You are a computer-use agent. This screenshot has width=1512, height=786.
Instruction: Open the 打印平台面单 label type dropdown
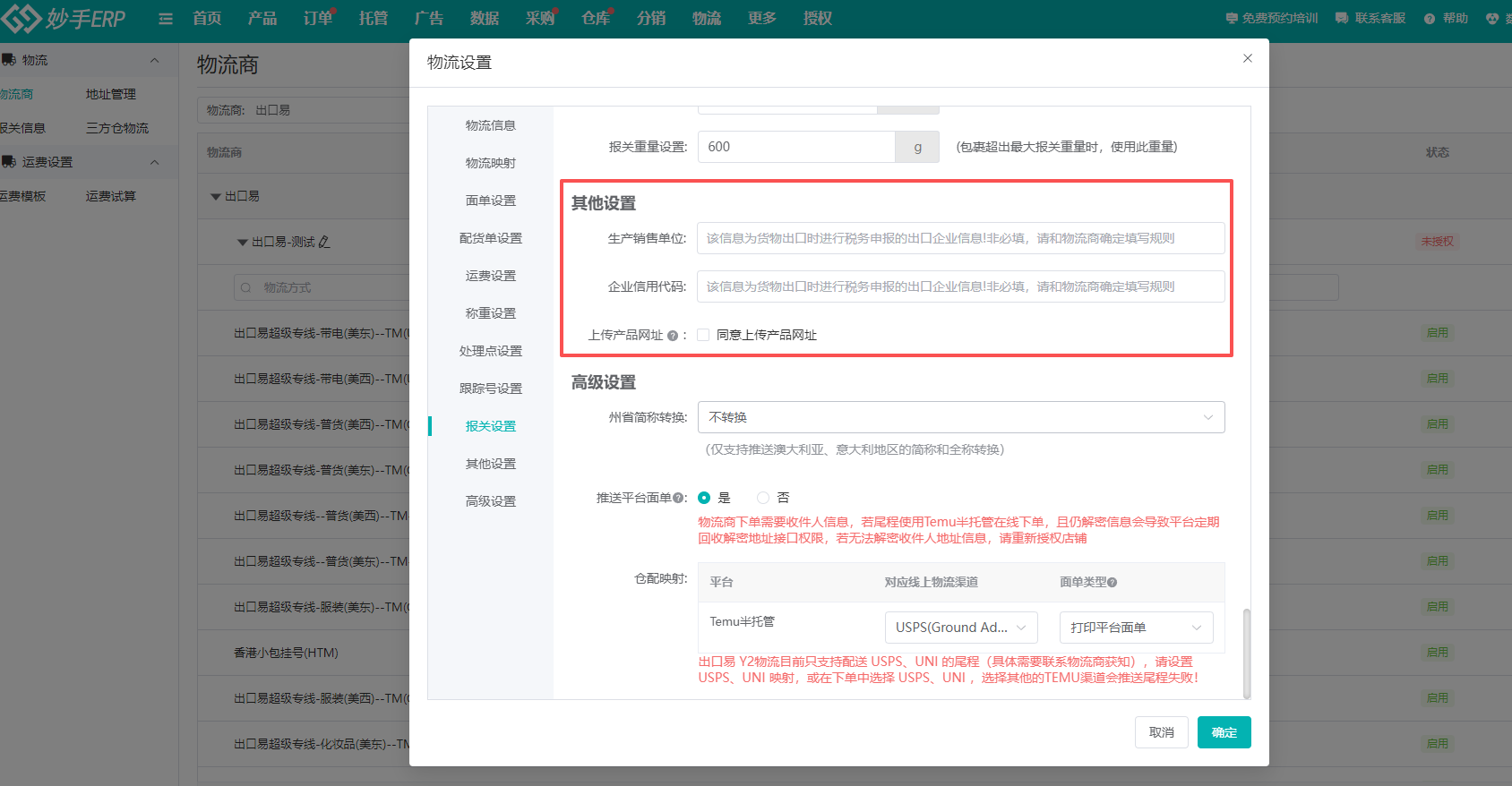click(1135, 628)
